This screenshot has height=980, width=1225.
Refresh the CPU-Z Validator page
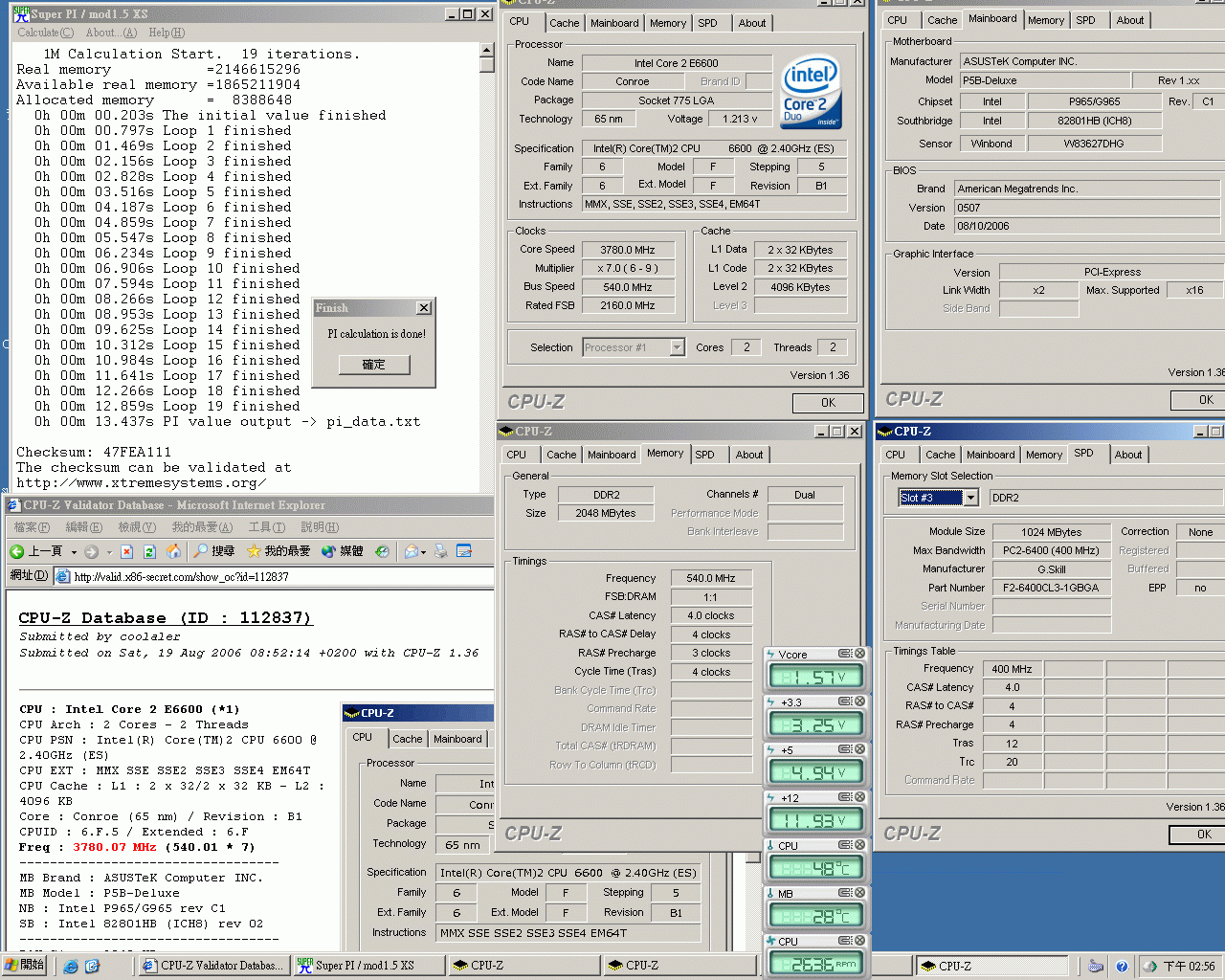149,551
